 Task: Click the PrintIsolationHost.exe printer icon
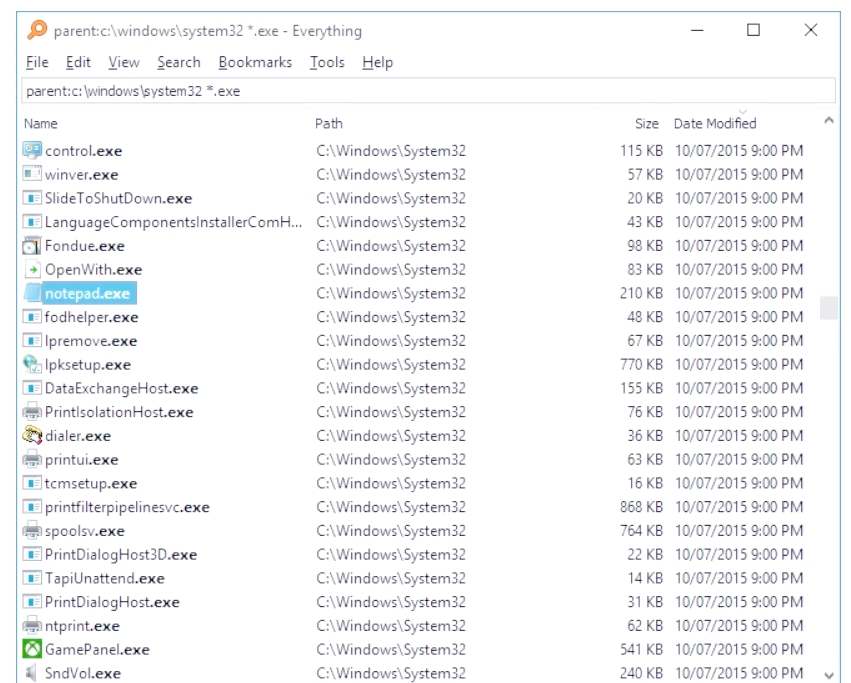click(32, 412)
